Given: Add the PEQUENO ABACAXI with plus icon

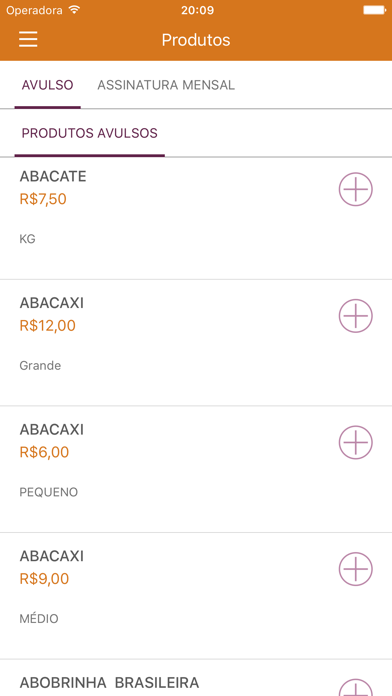Looking at the screenshot, I should [x=356, y=443].
